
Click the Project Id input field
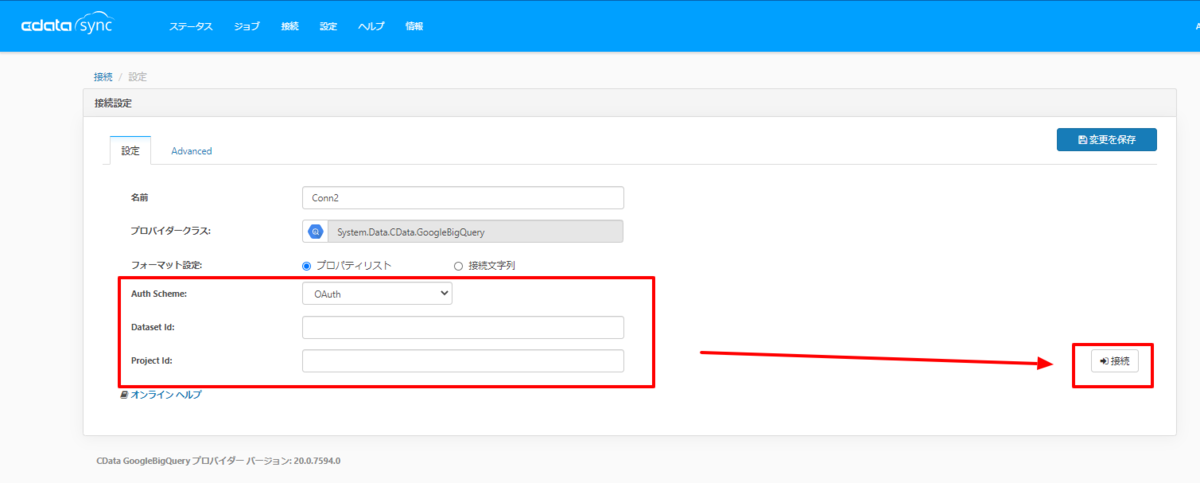462,361
